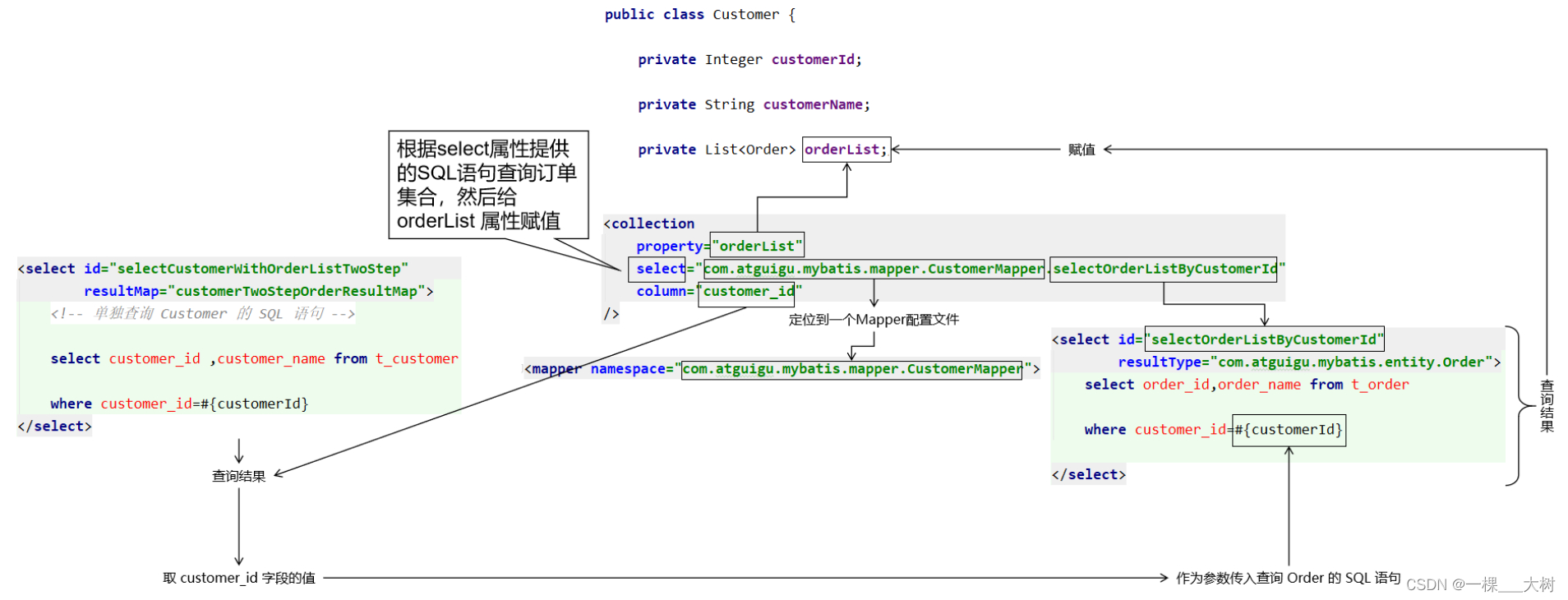The width and height of the screenshot is (1568, 600).
Task: Click the '<mapper namespace=' tag line
Action: (x=782, y=369)
